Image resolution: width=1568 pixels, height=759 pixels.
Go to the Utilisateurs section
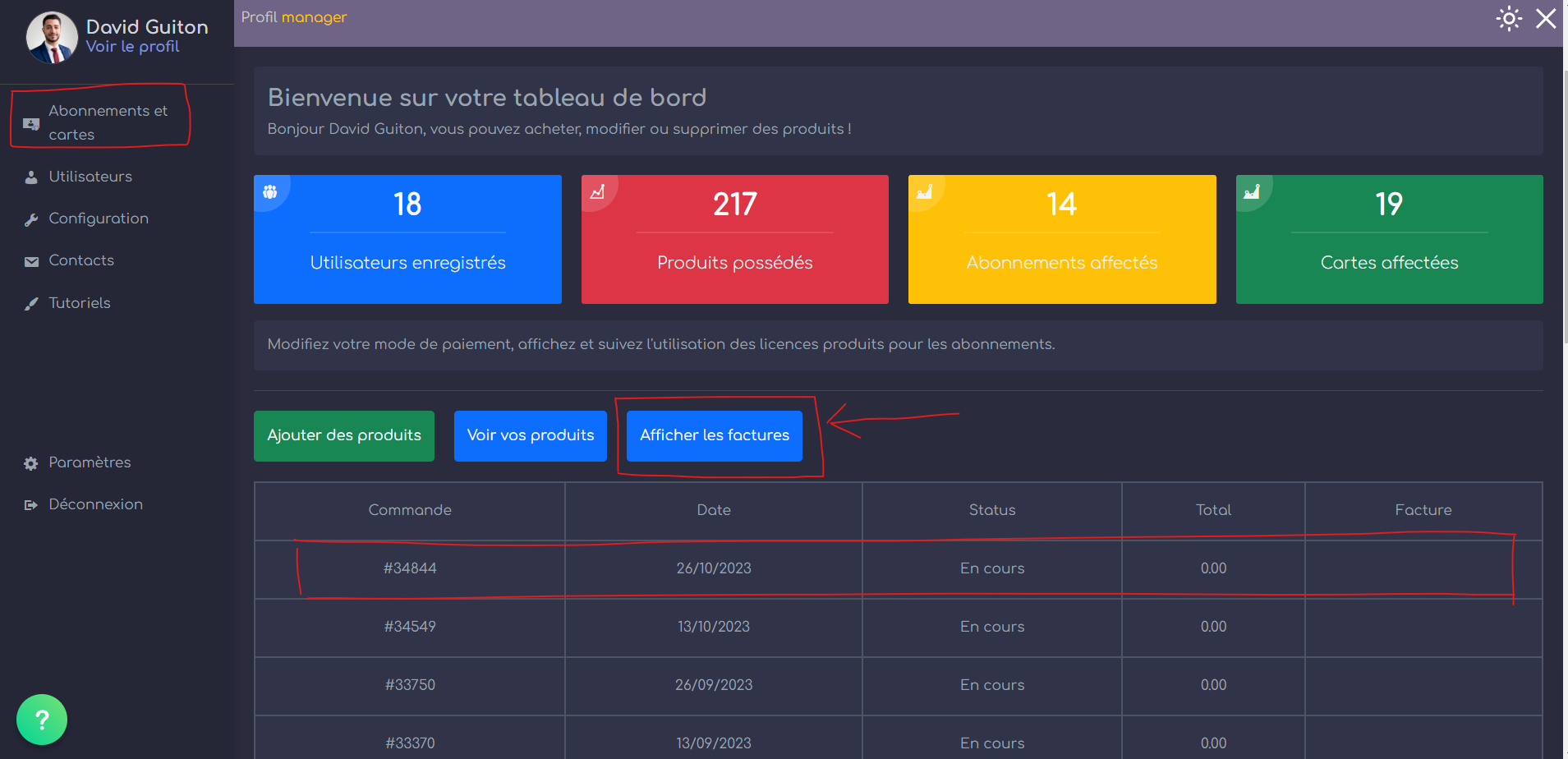(x=90, y=177)
